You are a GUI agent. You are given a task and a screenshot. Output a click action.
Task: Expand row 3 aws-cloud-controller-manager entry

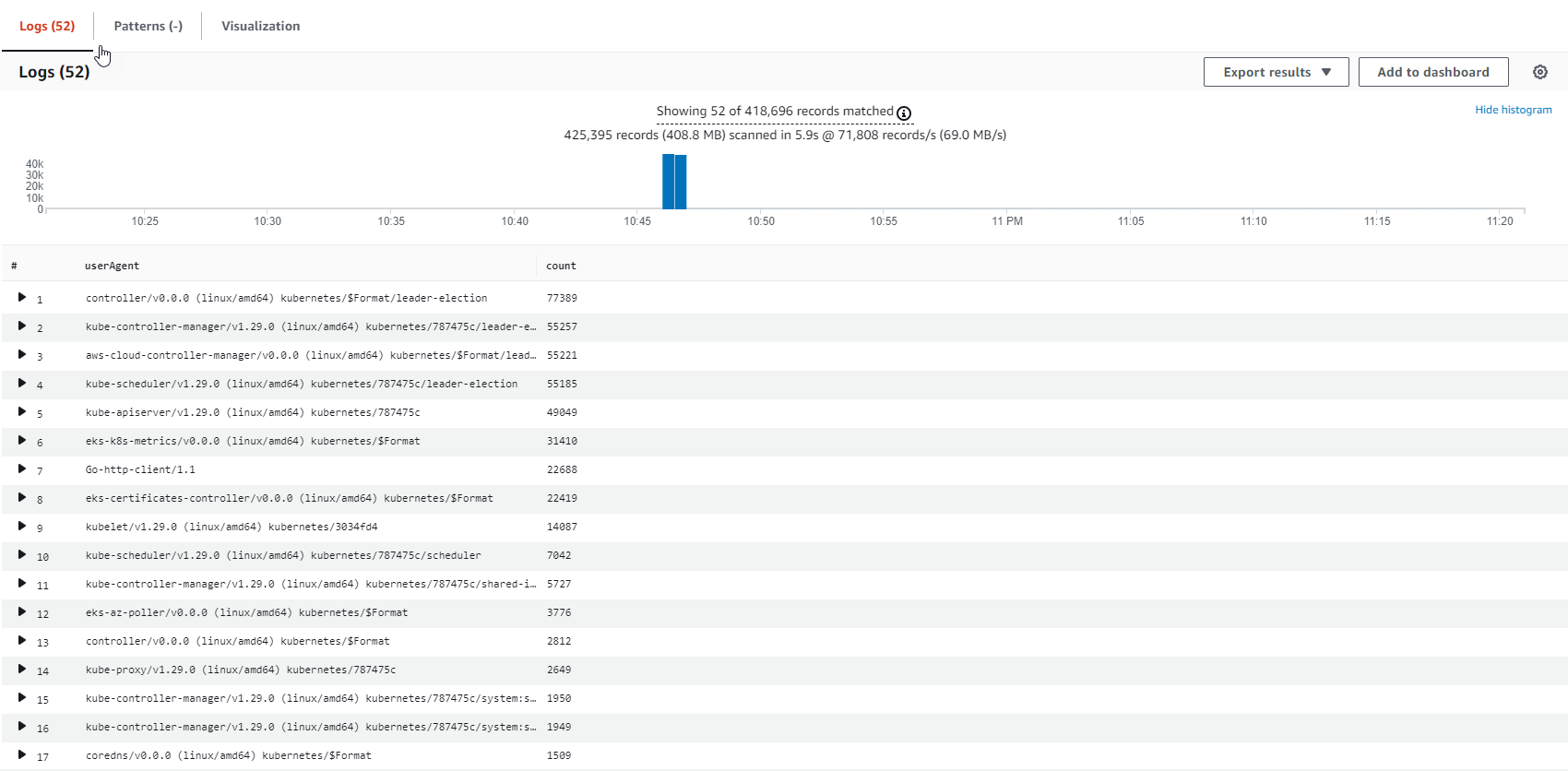(x=22, y=354)
